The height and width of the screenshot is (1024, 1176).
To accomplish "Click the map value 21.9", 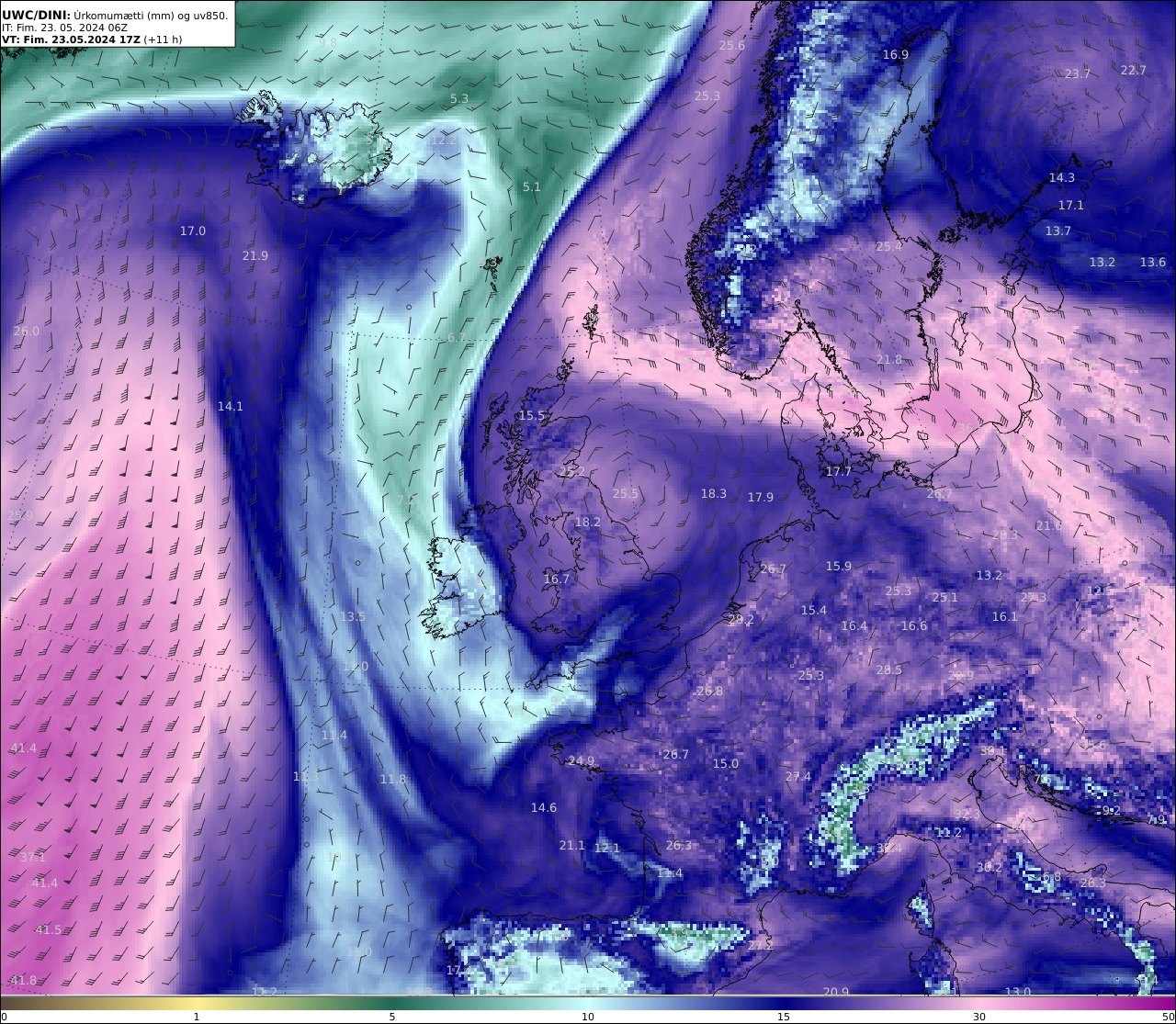I will click(x=255, y=256).
